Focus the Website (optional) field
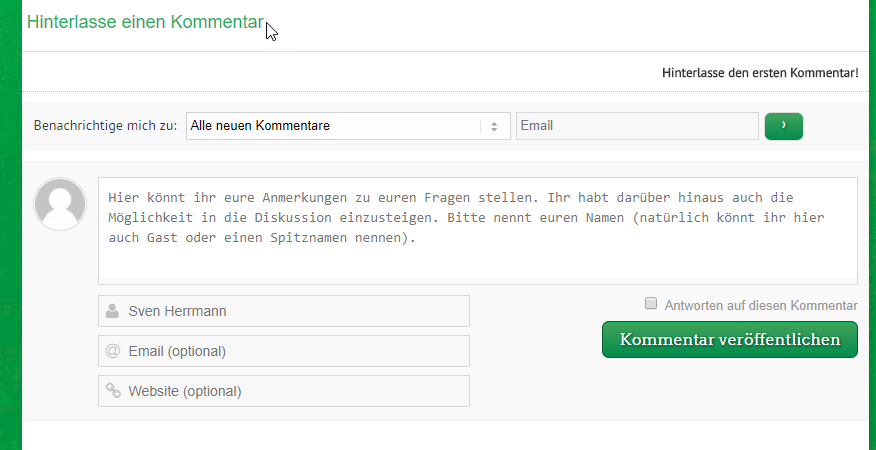This screenshot has height=450, width=876. [x=284, y=391]
